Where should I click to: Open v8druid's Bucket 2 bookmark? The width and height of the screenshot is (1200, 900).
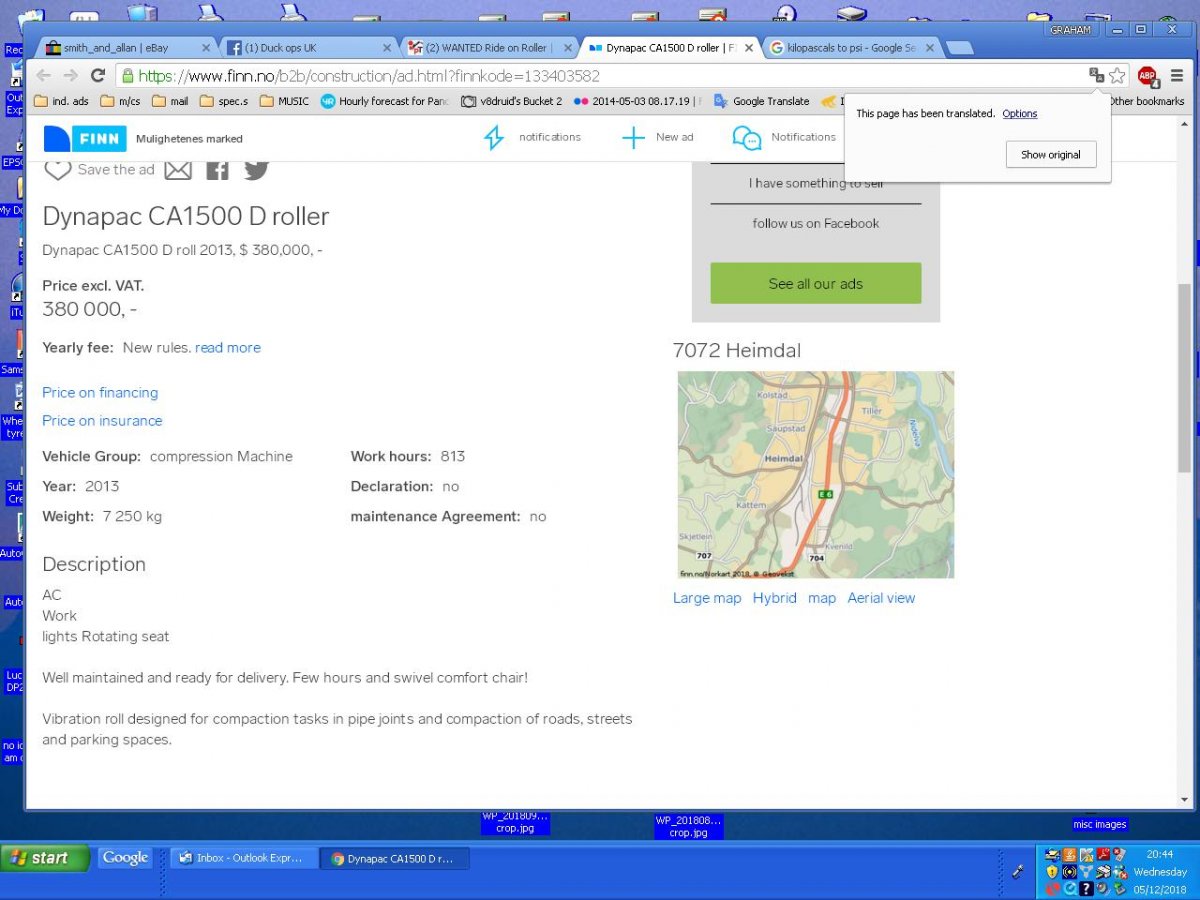coord(511,101)
